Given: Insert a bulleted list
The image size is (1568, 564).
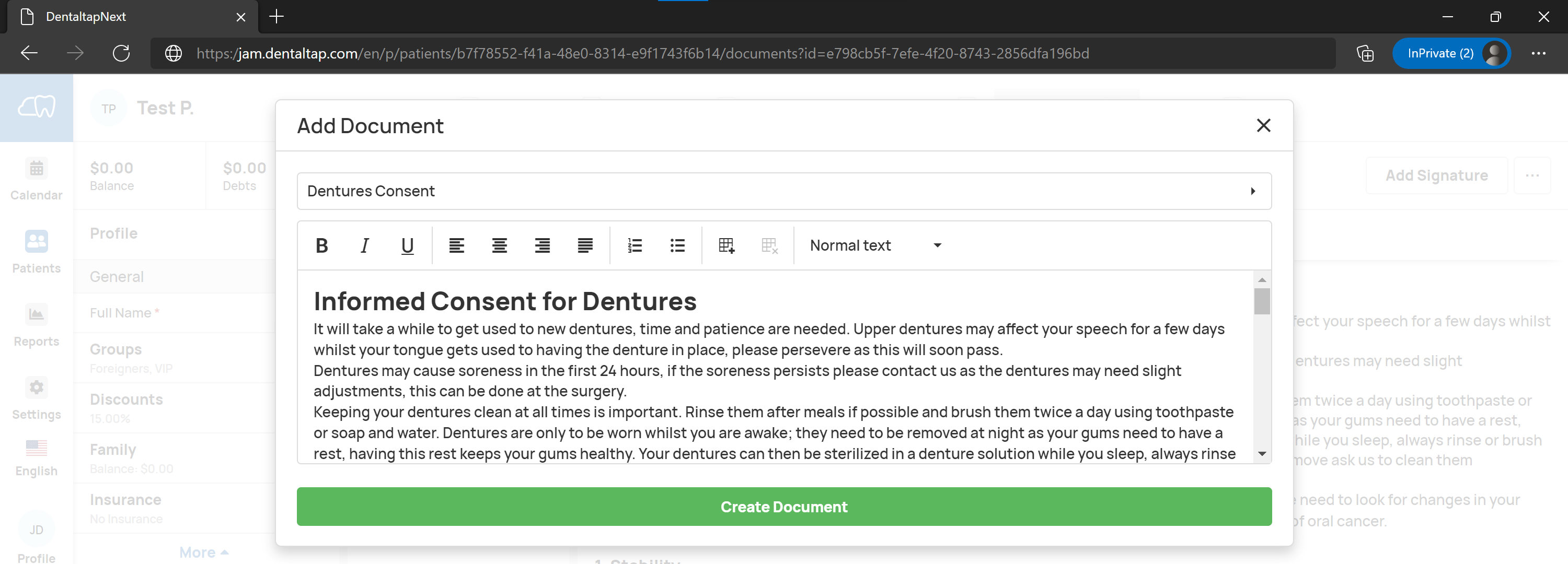Looking at the screenshot, I should tap(677, 245).
